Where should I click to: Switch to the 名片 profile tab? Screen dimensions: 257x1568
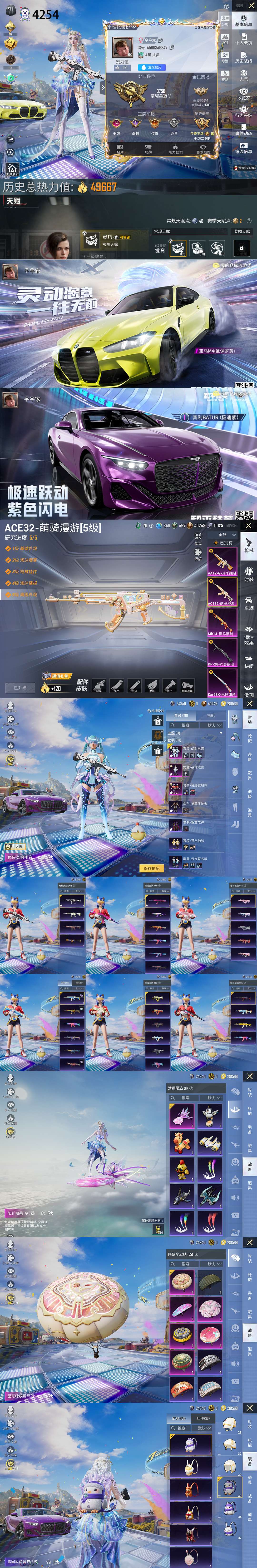[120, 149]
